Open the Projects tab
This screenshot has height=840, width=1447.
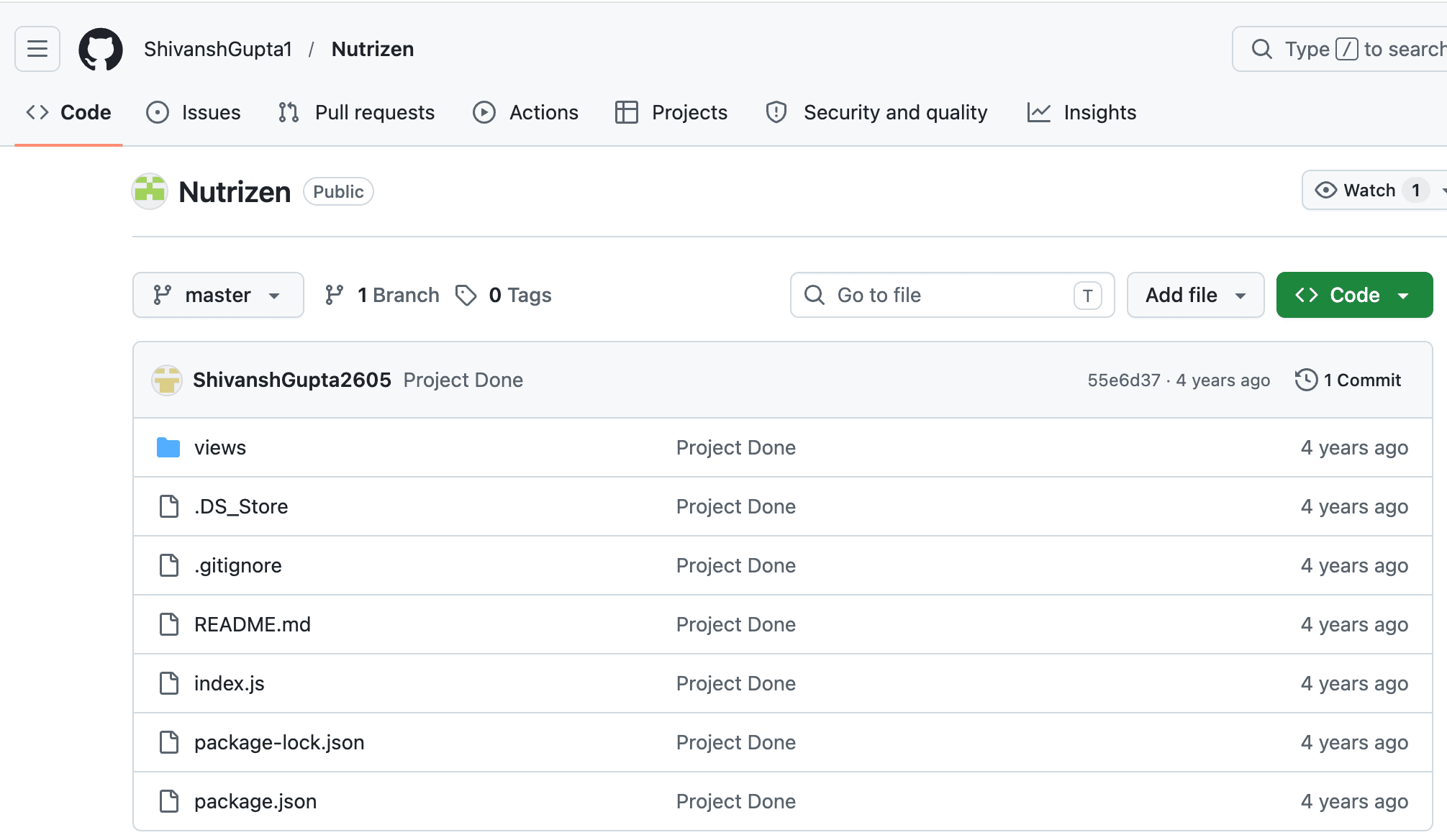[x=672, y=112]
